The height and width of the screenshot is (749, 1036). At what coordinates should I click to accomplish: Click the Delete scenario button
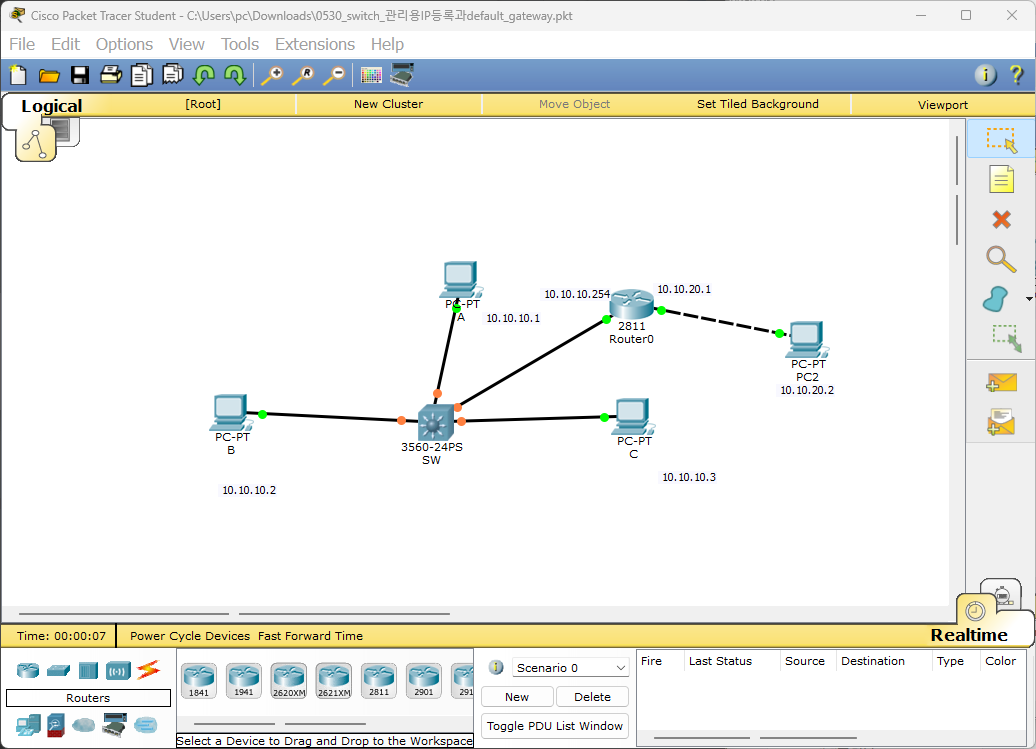(592, 697)
